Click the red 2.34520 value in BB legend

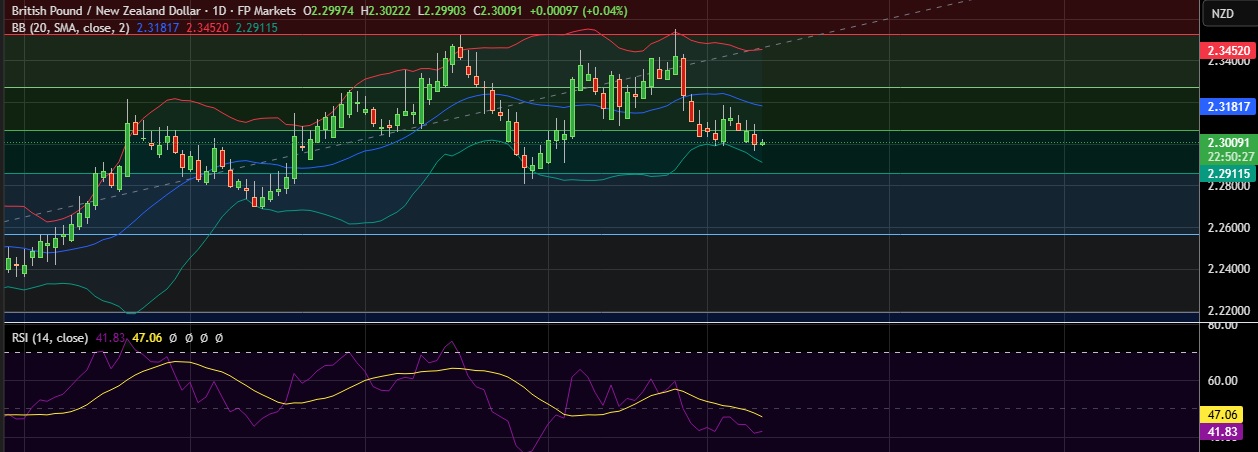coord(207,29)
